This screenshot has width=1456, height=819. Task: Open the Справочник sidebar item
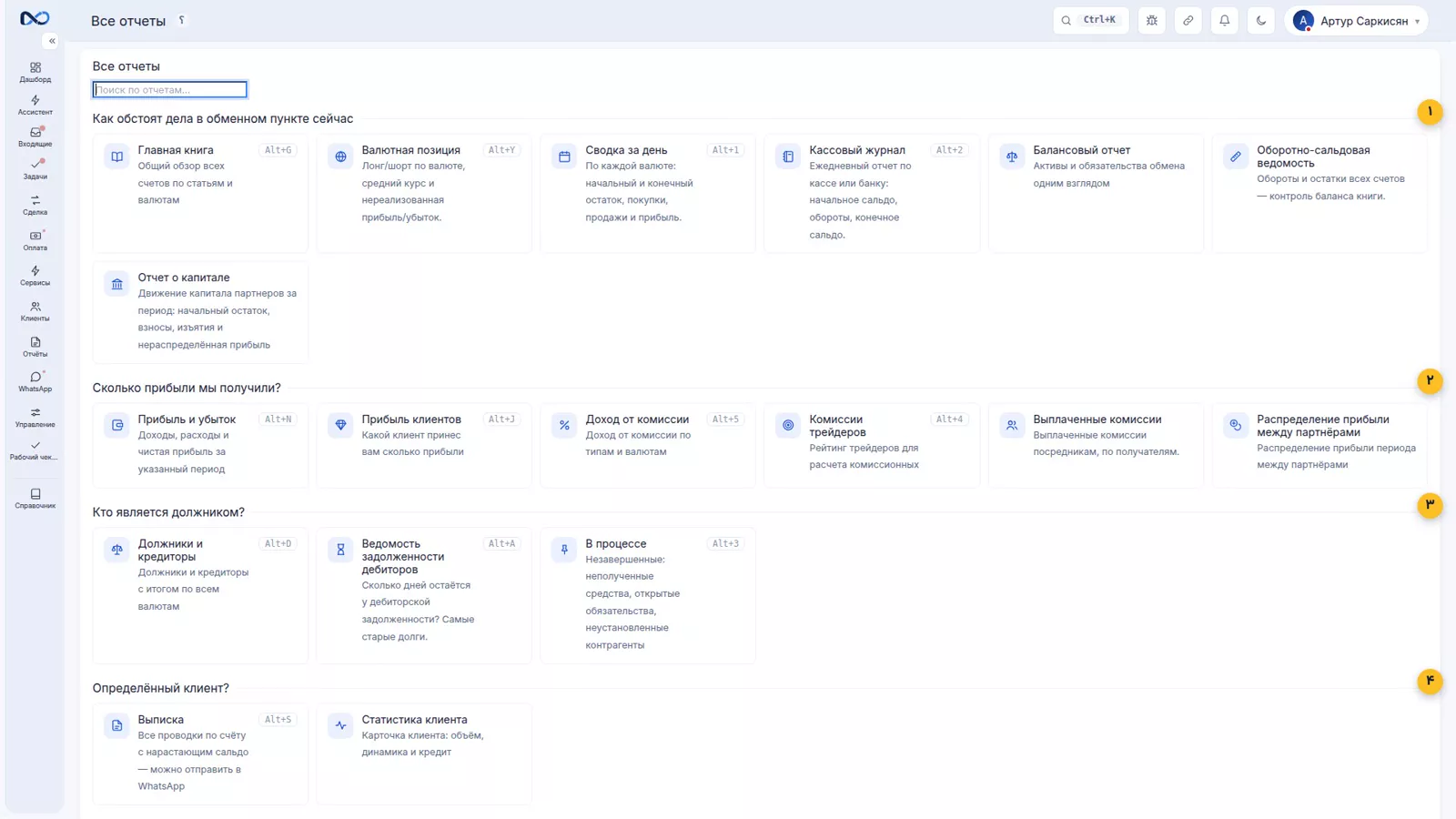point(35,498)
